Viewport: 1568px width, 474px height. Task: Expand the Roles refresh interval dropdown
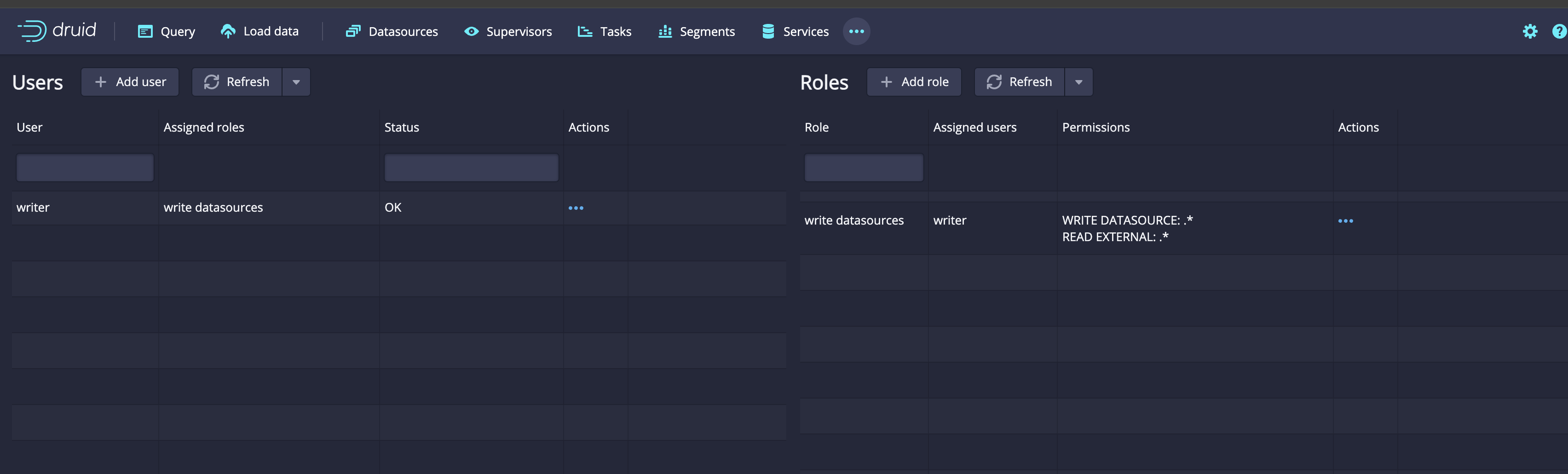click(1078, 82)
